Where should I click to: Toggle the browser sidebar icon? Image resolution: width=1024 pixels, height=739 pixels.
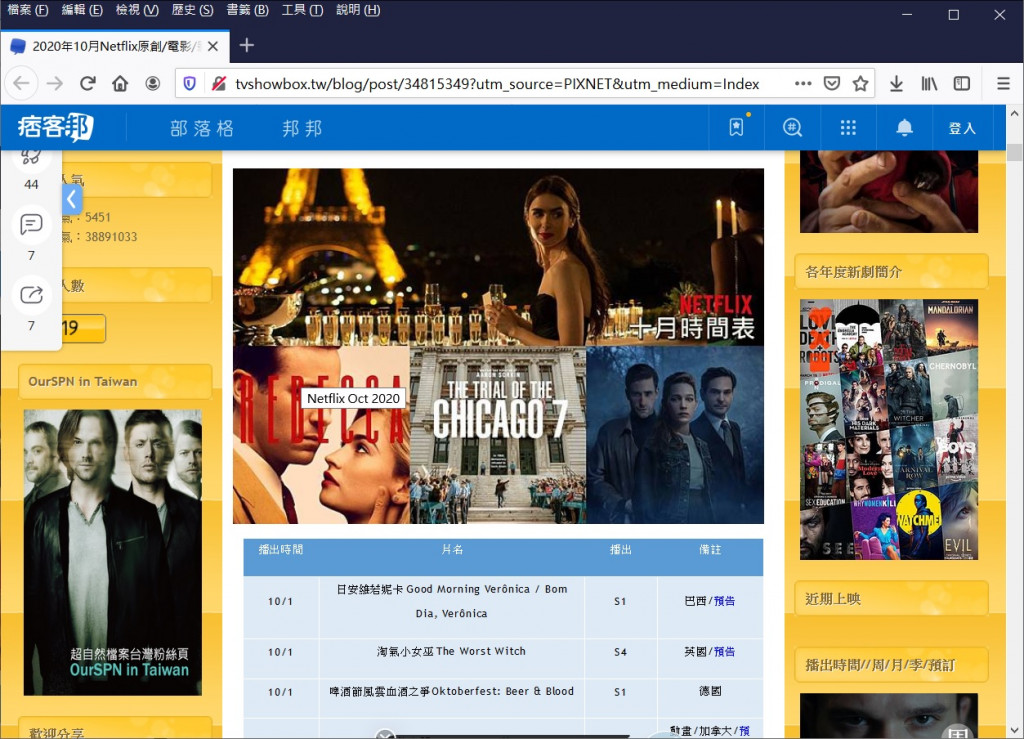tap(962, 84)
